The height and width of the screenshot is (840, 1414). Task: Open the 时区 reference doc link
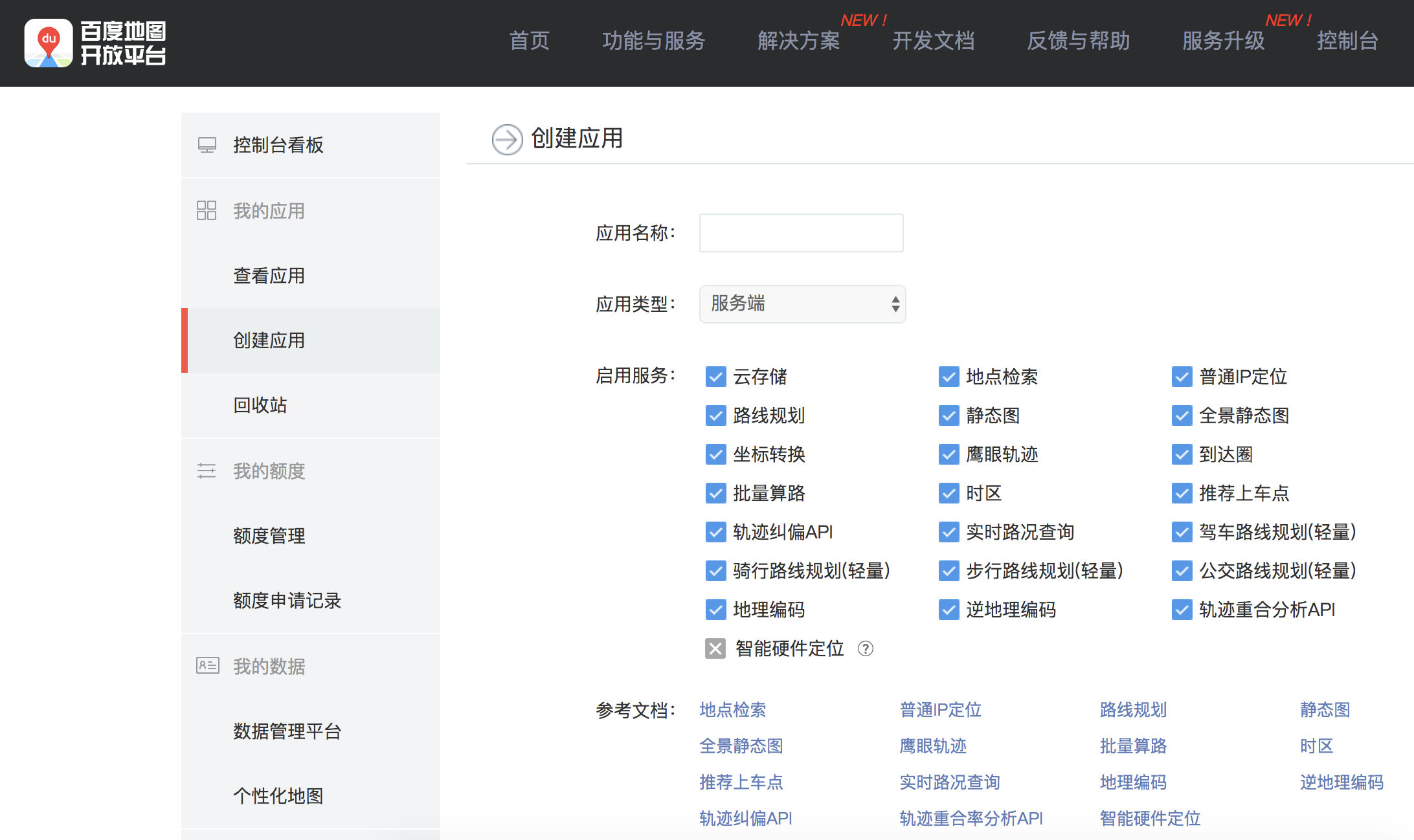[1317, 746]
